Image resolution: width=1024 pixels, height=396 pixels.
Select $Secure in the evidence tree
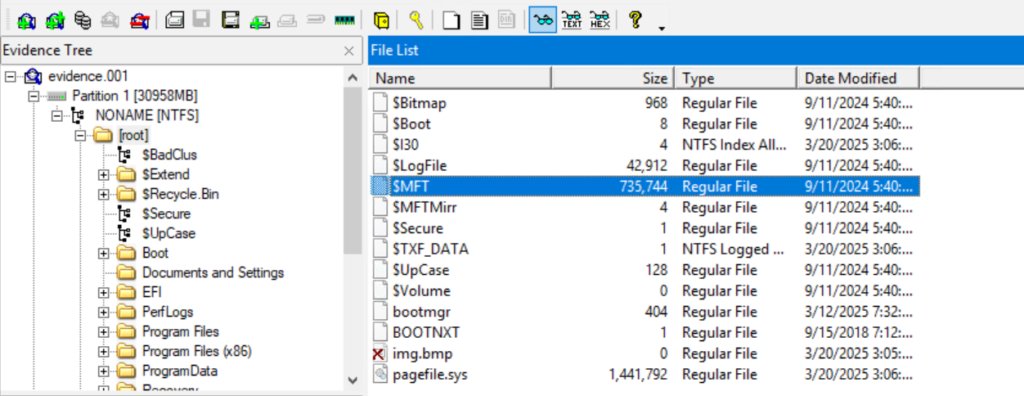coord(166,214)
